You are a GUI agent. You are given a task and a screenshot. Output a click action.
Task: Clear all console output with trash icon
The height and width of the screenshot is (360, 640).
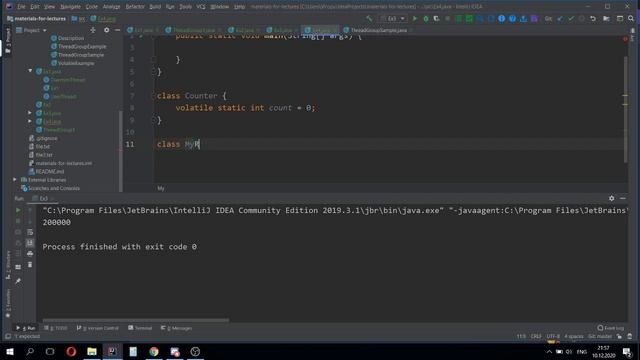click(x=30, y=264)
